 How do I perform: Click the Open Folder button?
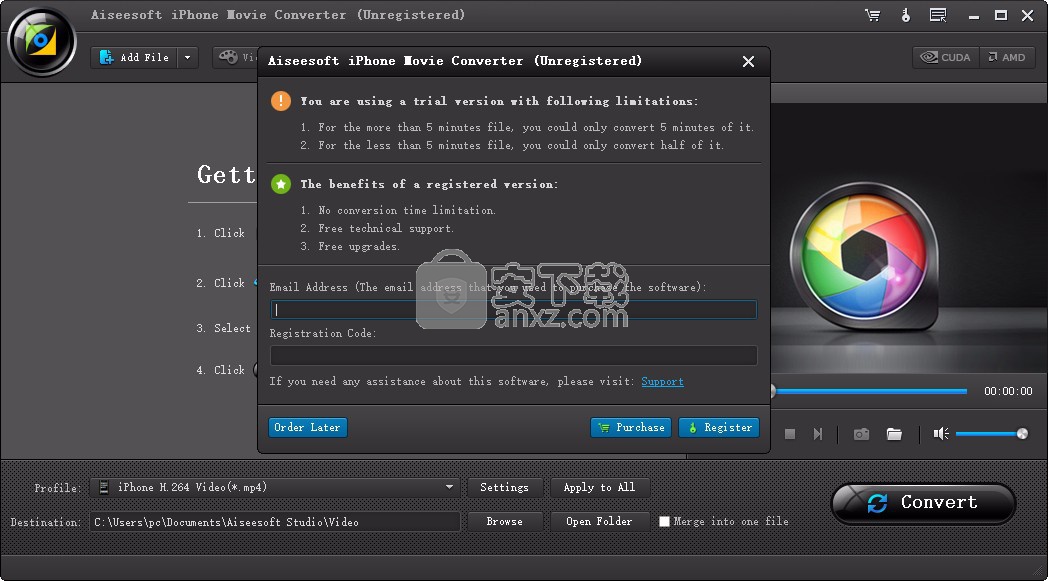pos(600,521)
